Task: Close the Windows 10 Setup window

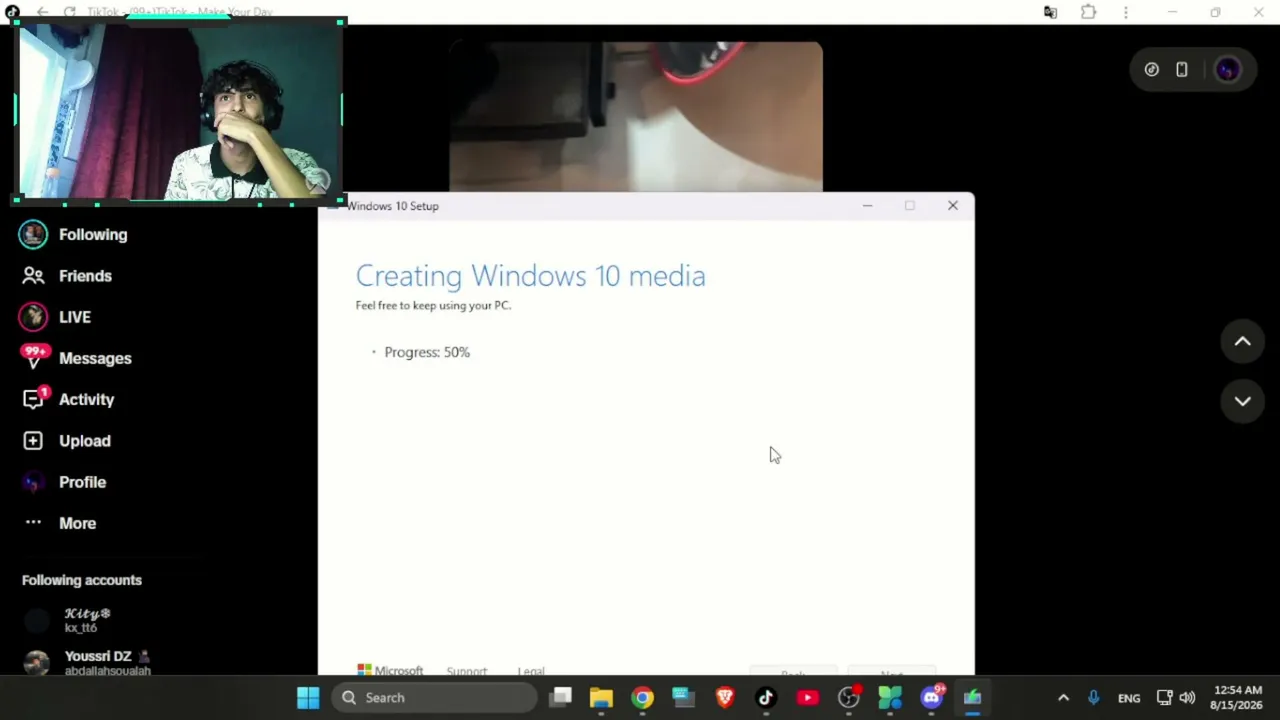Action: tap(952, 205)
